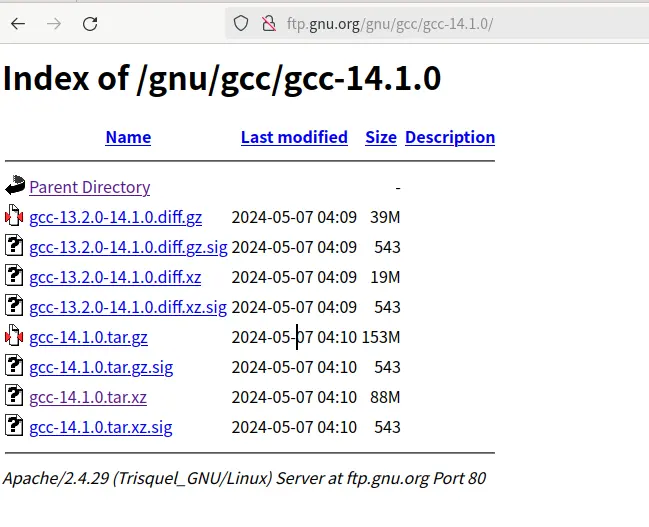Screen dimensions: 649x527
Task: Download the gcc-14.1.0.tar.xz archive
Action: pos(88,397)
